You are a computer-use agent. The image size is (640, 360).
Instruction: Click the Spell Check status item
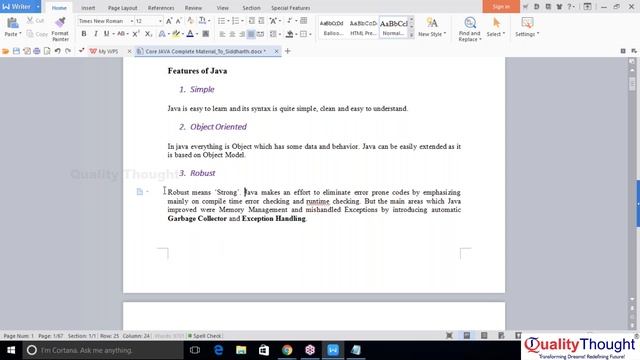pyautogui.click(x=204, y=336)
